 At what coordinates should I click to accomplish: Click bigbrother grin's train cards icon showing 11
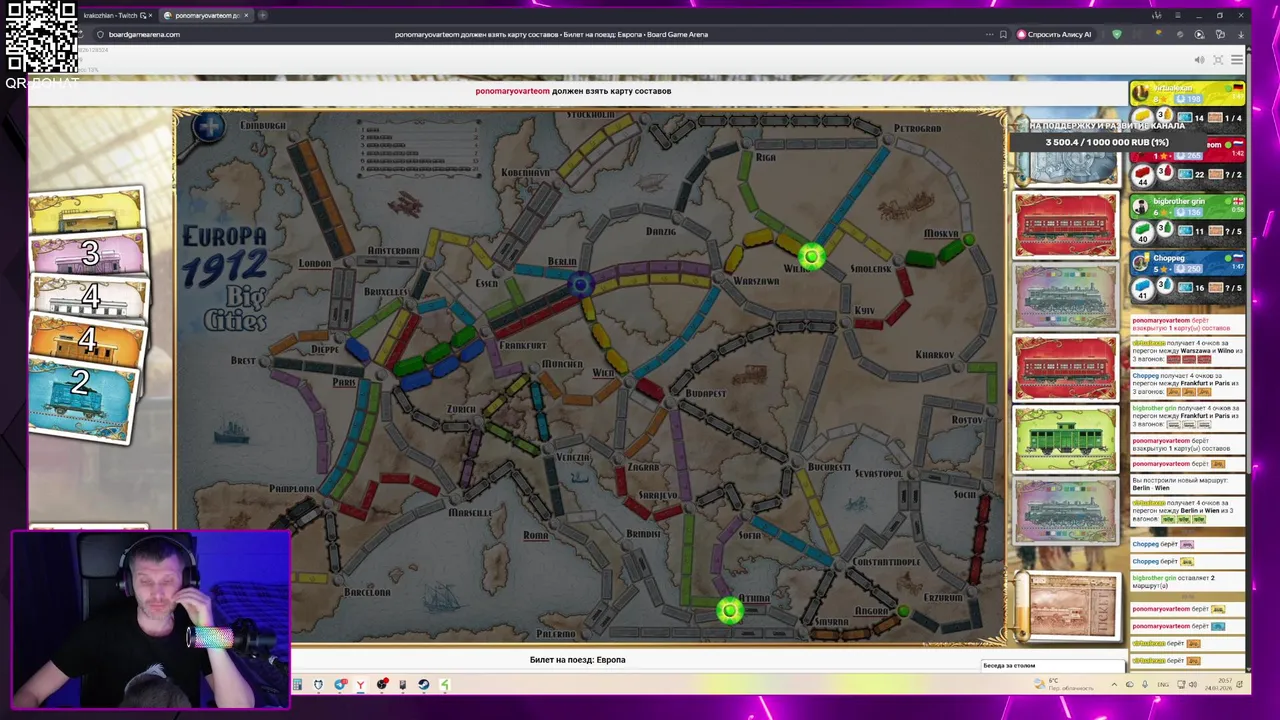pos(1184,232)
